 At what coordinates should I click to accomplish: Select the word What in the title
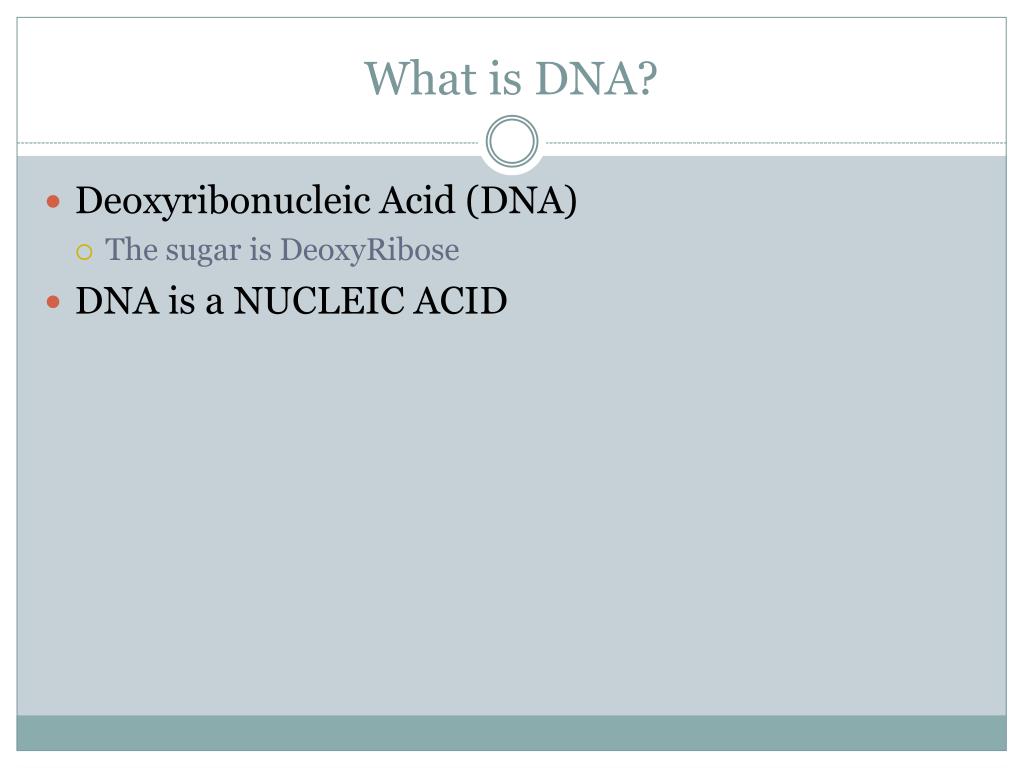click(421, 78)
